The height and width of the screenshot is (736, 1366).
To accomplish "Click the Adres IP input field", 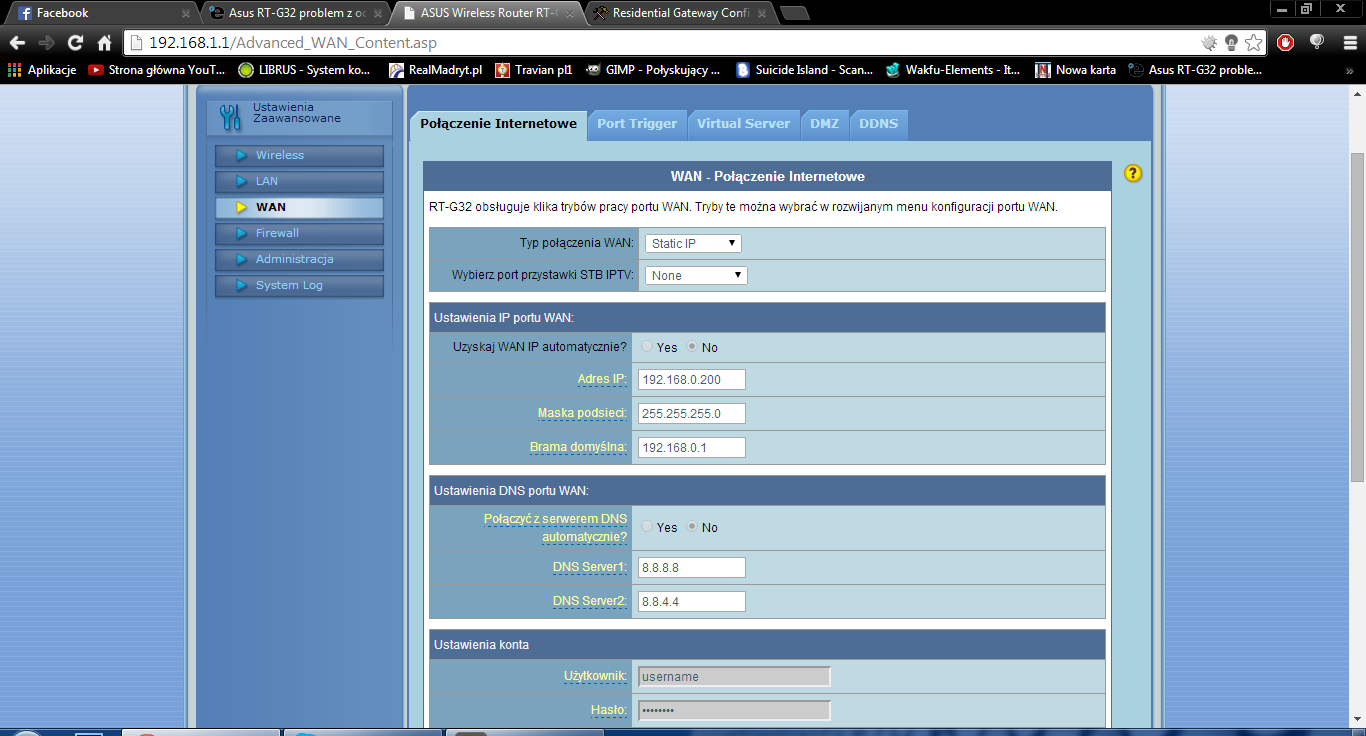I will (x=692, y=379).
